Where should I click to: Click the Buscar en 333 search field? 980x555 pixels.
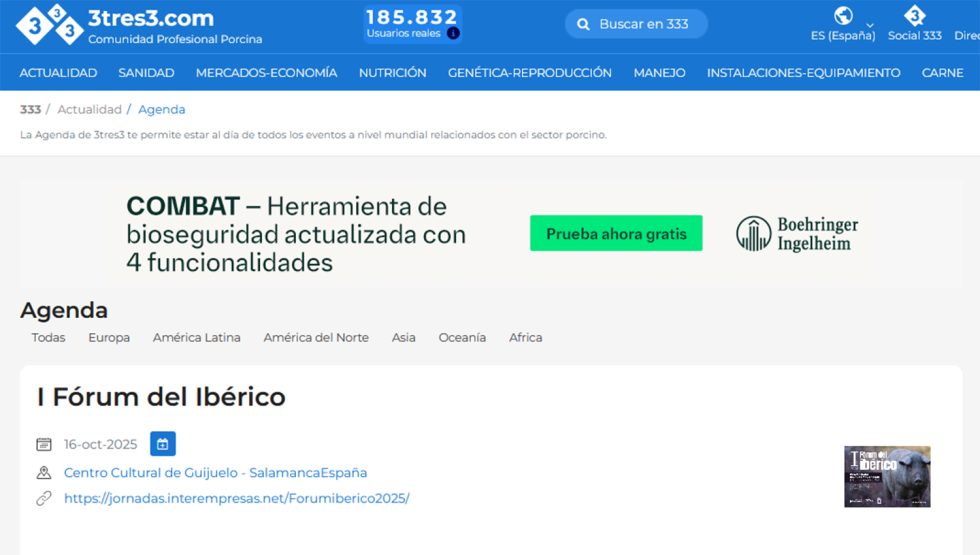point(643,24)
